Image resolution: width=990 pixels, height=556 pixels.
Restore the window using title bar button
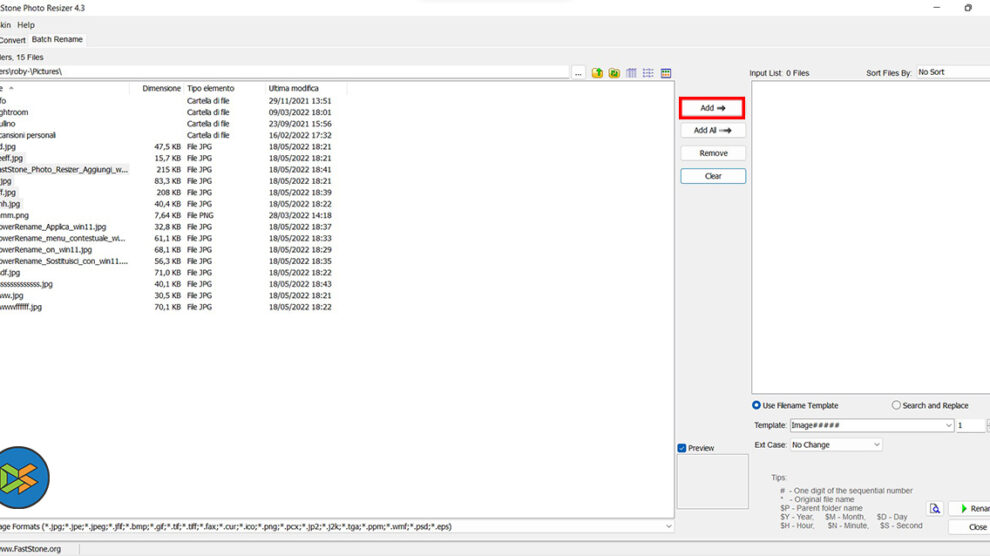[967, 8]
